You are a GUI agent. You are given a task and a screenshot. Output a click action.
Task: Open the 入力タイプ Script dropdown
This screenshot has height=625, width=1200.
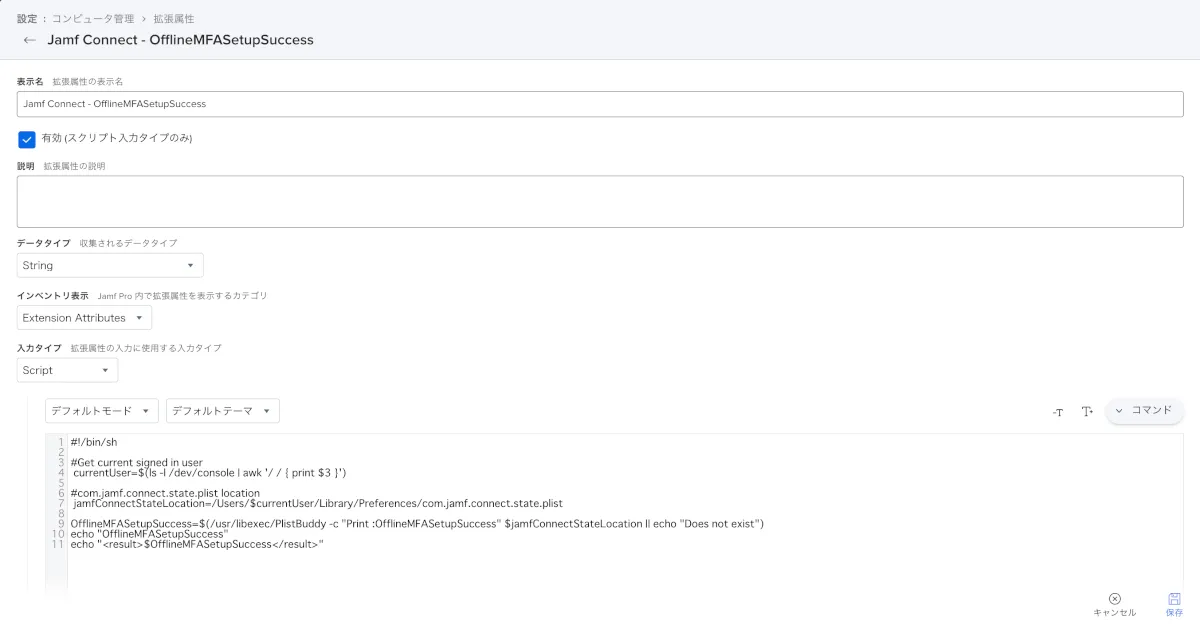67,370
